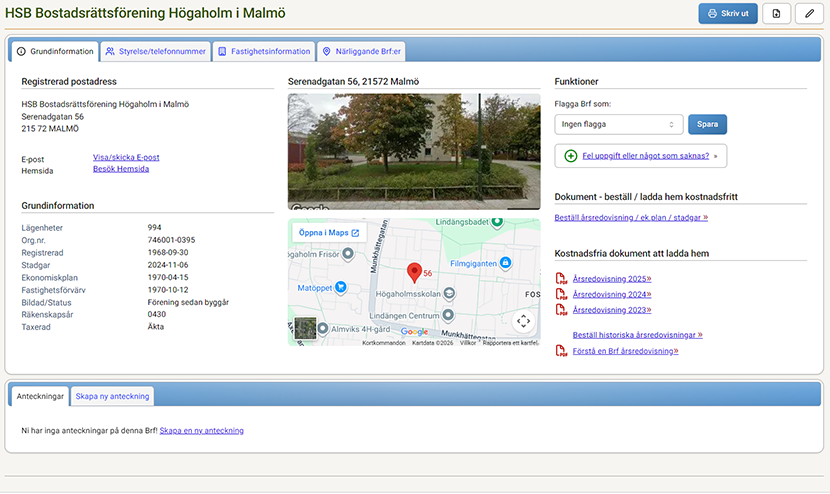830x494 pixels.
Task: Download Årsredovisning 2024 link
Action: [x=612, y=294]
